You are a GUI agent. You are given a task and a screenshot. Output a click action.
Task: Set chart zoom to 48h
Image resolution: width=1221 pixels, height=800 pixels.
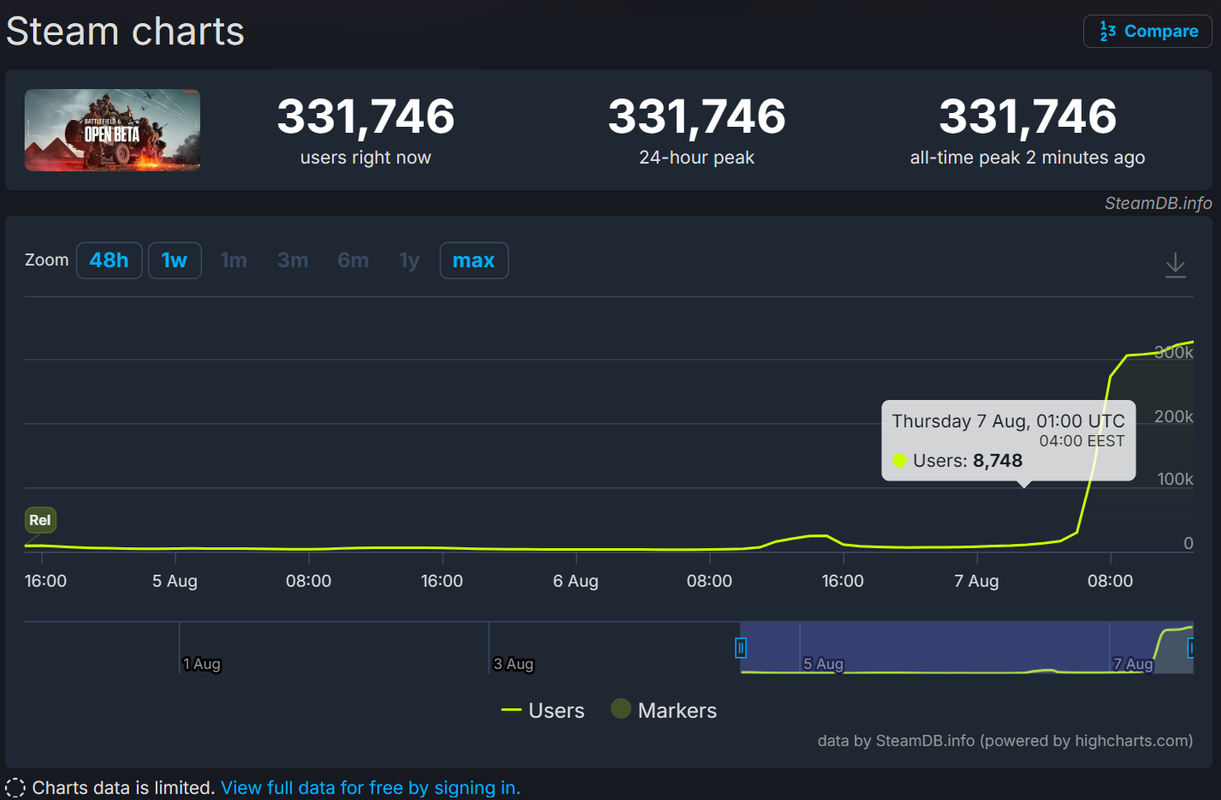coord(109,260)
